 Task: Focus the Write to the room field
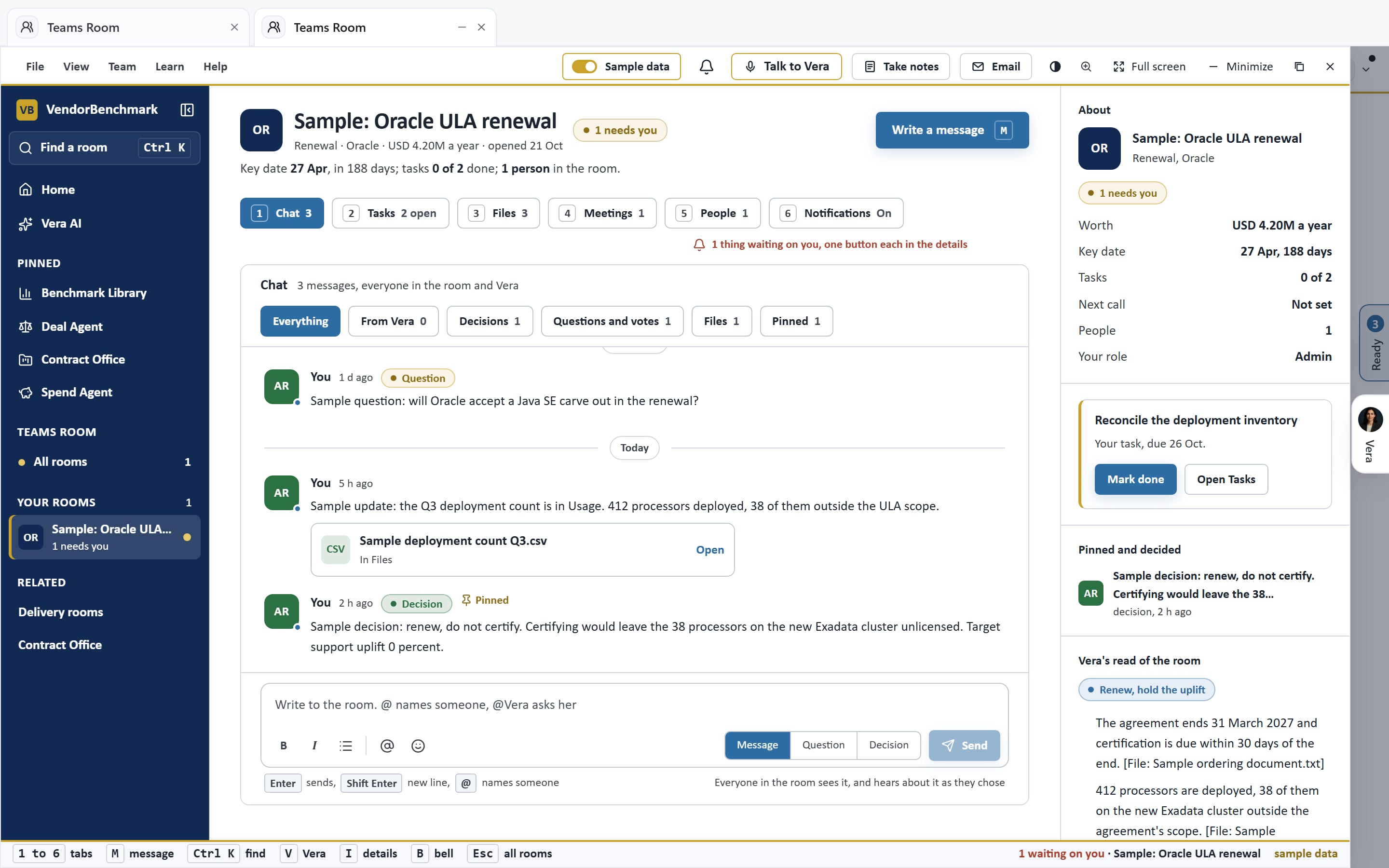coord(634,705)
